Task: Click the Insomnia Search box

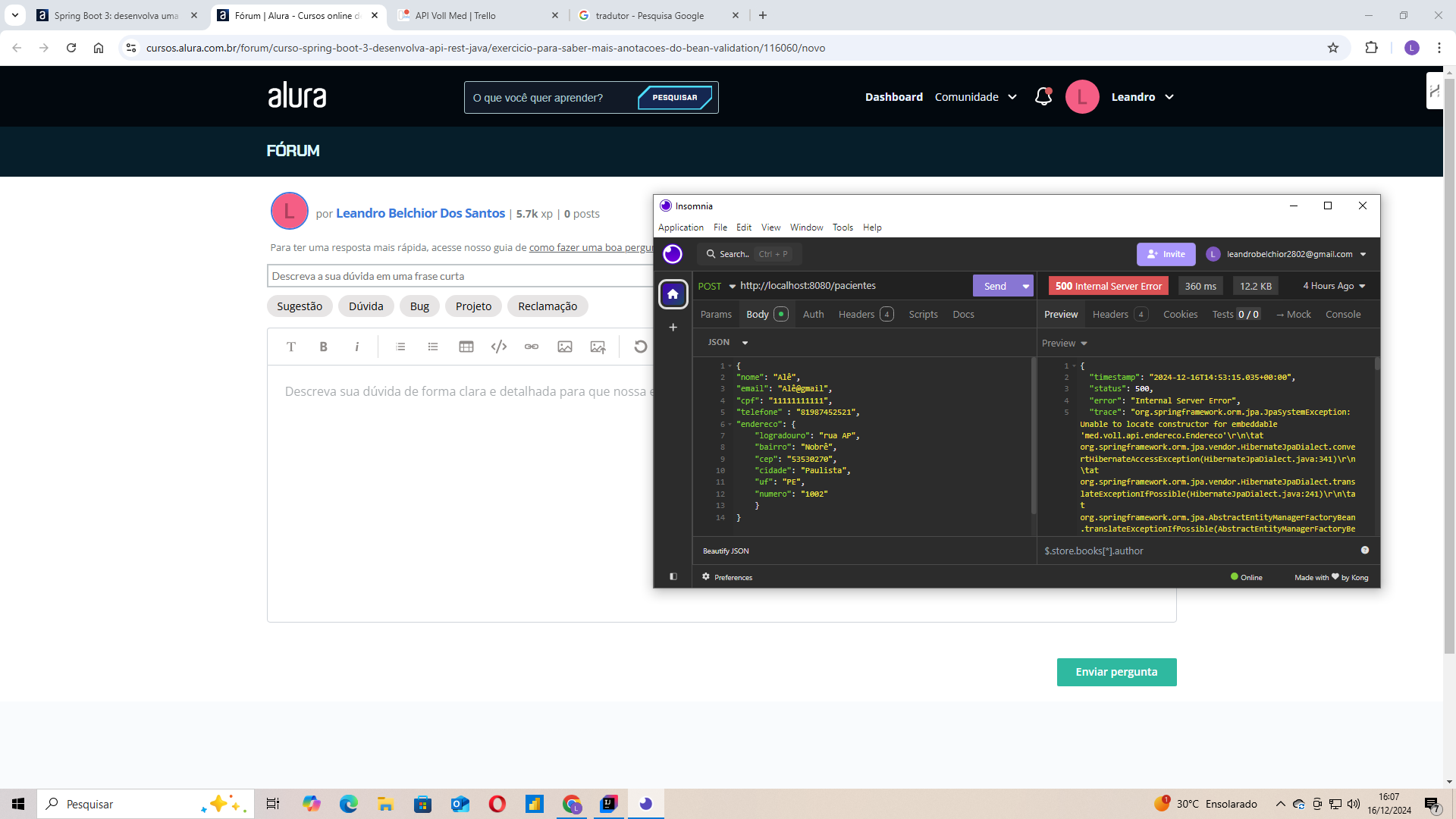Action: tap(749, 254)
